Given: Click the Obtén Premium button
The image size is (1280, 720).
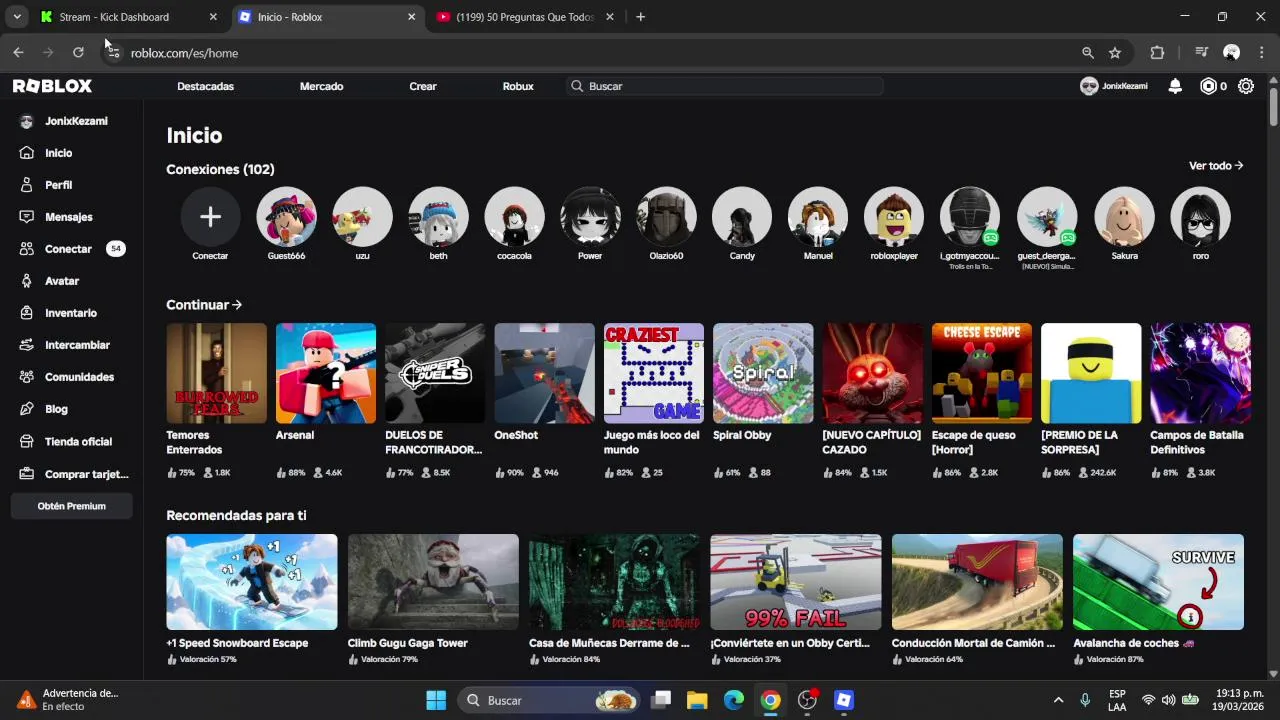Looking at the screenshot, I should (72, 506).
